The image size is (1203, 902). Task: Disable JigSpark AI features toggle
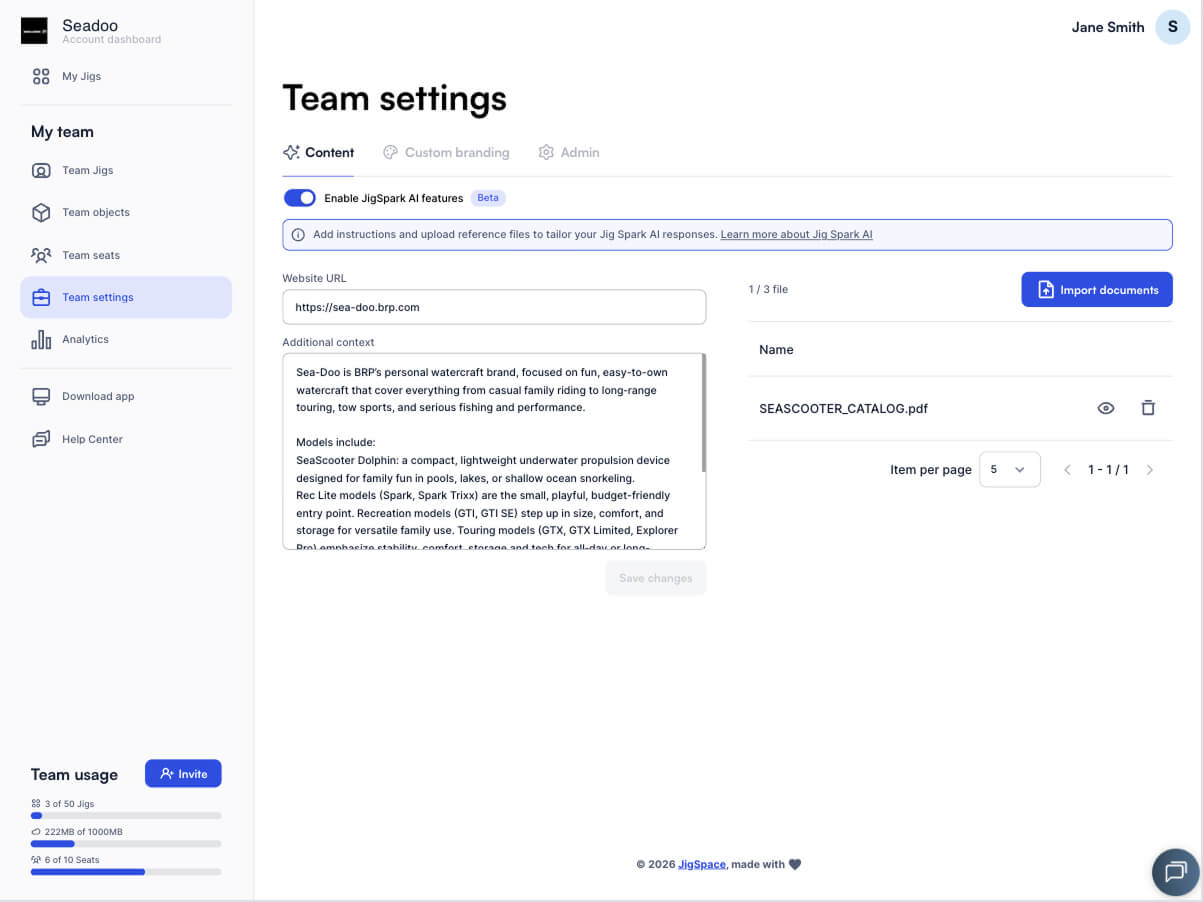pos(300,198)
